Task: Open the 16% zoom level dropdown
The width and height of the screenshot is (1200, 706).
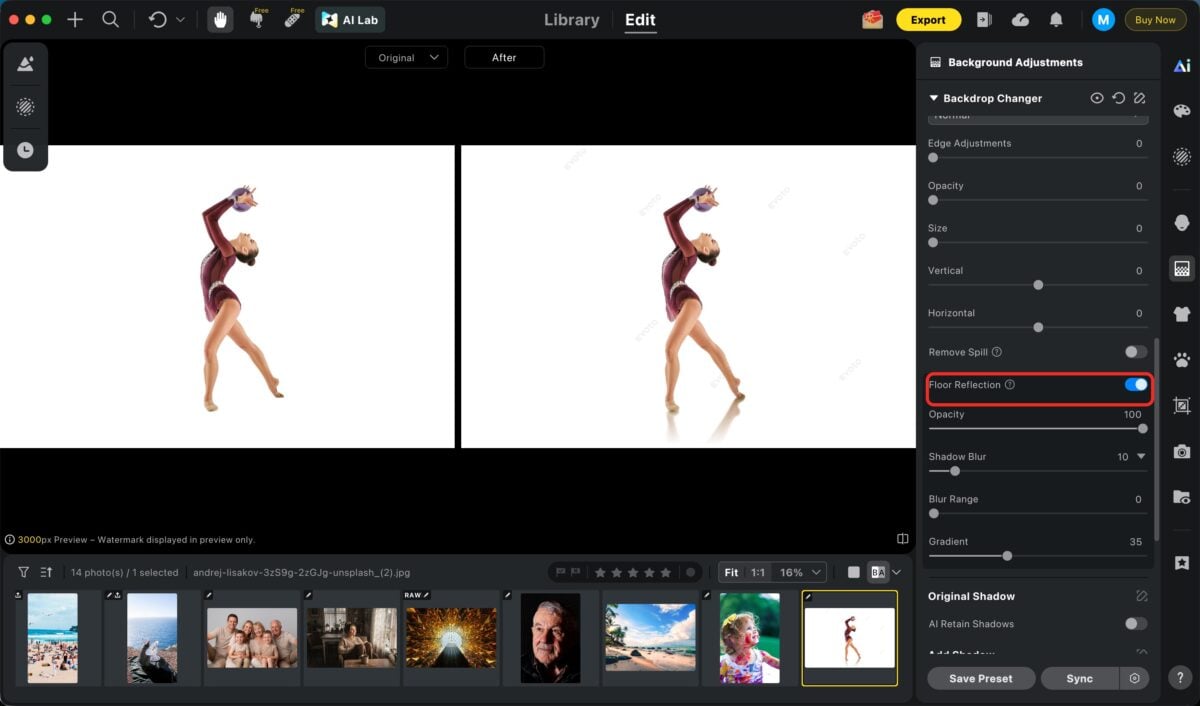Action: [x=801, y=572]
